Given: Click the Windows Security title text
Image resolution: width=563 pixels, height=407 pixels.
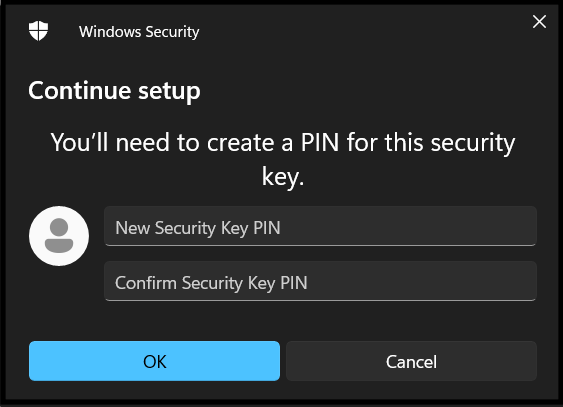Looking at the screenshot, I should [x=139, y=32].
